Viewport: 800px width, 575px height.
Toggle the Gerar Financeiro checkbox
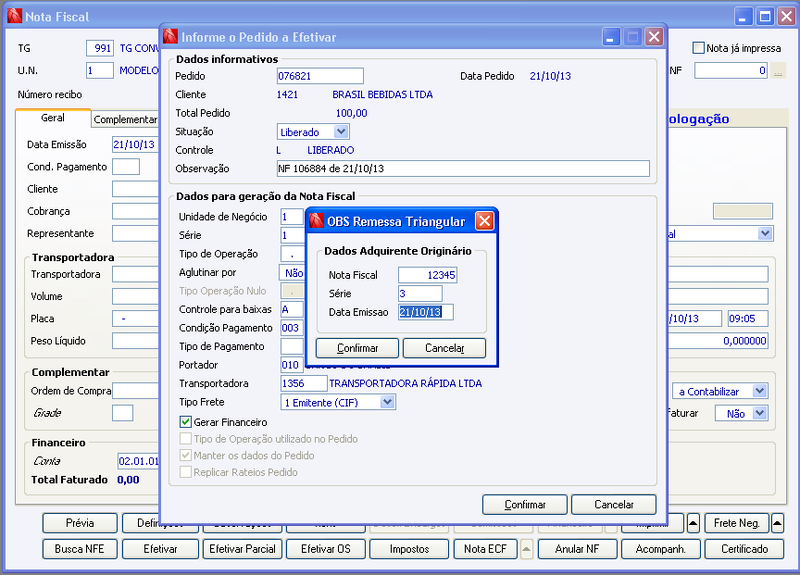[x=185, y=422]
